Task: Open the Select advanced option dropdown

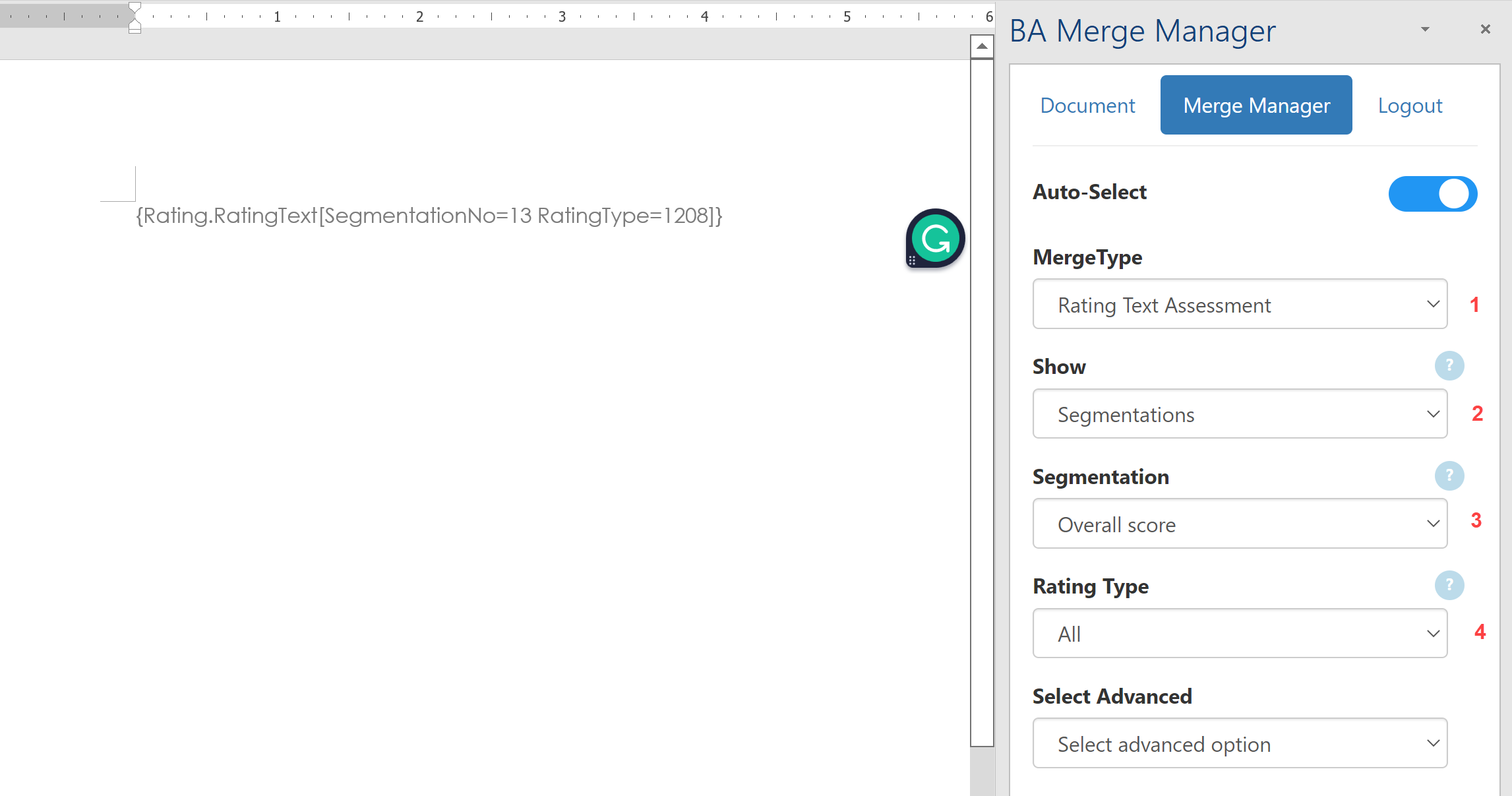Action: coord(1240,743)
